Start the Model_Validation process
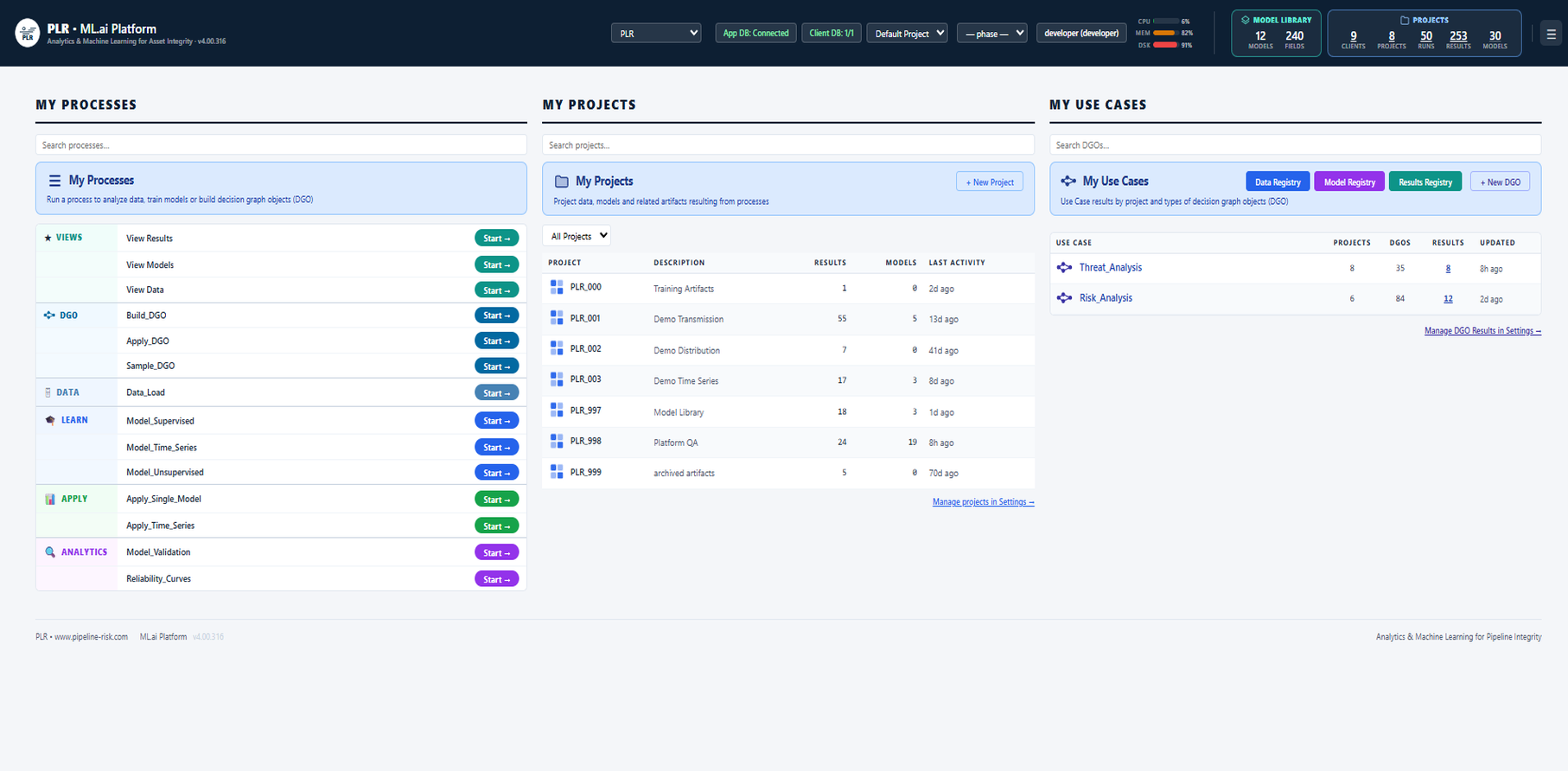Viewport: 1568px width, 771px height. pos(497,552)
